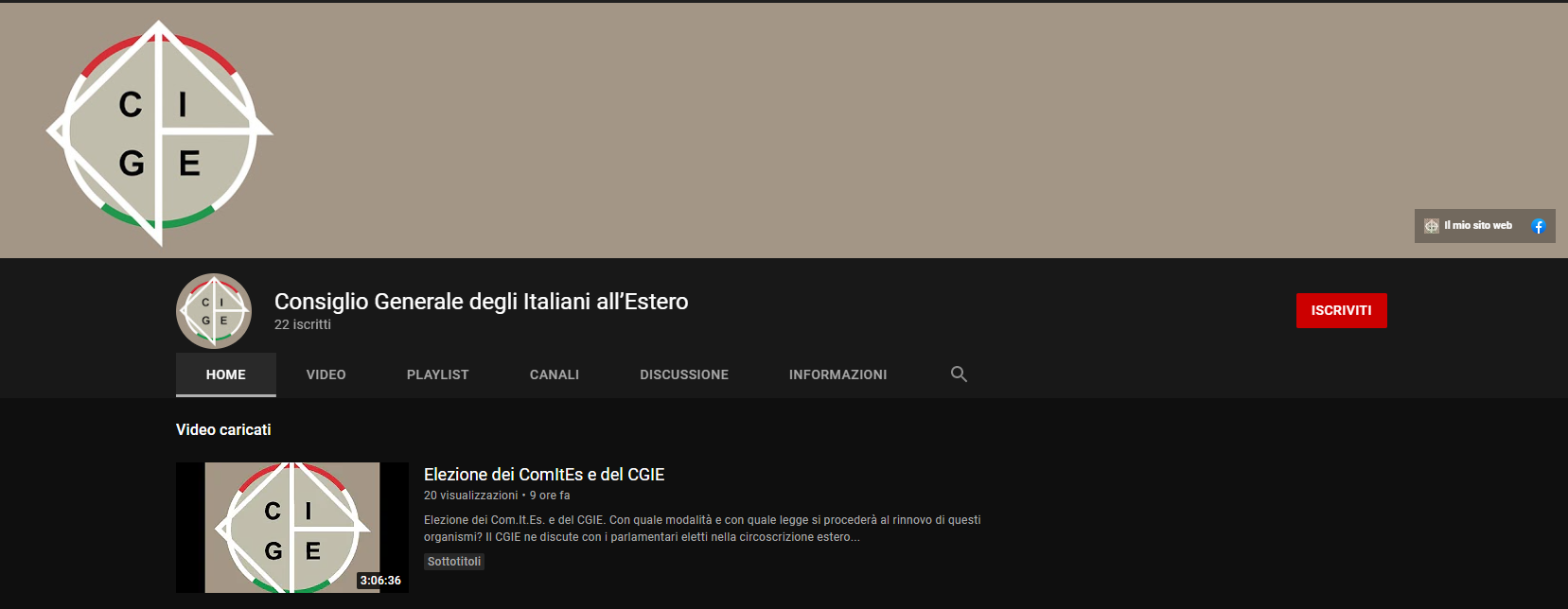This screenshot has height=609, width=1568.
Task: View the INFORMAZIONI tab
Action: click(838, 374)
